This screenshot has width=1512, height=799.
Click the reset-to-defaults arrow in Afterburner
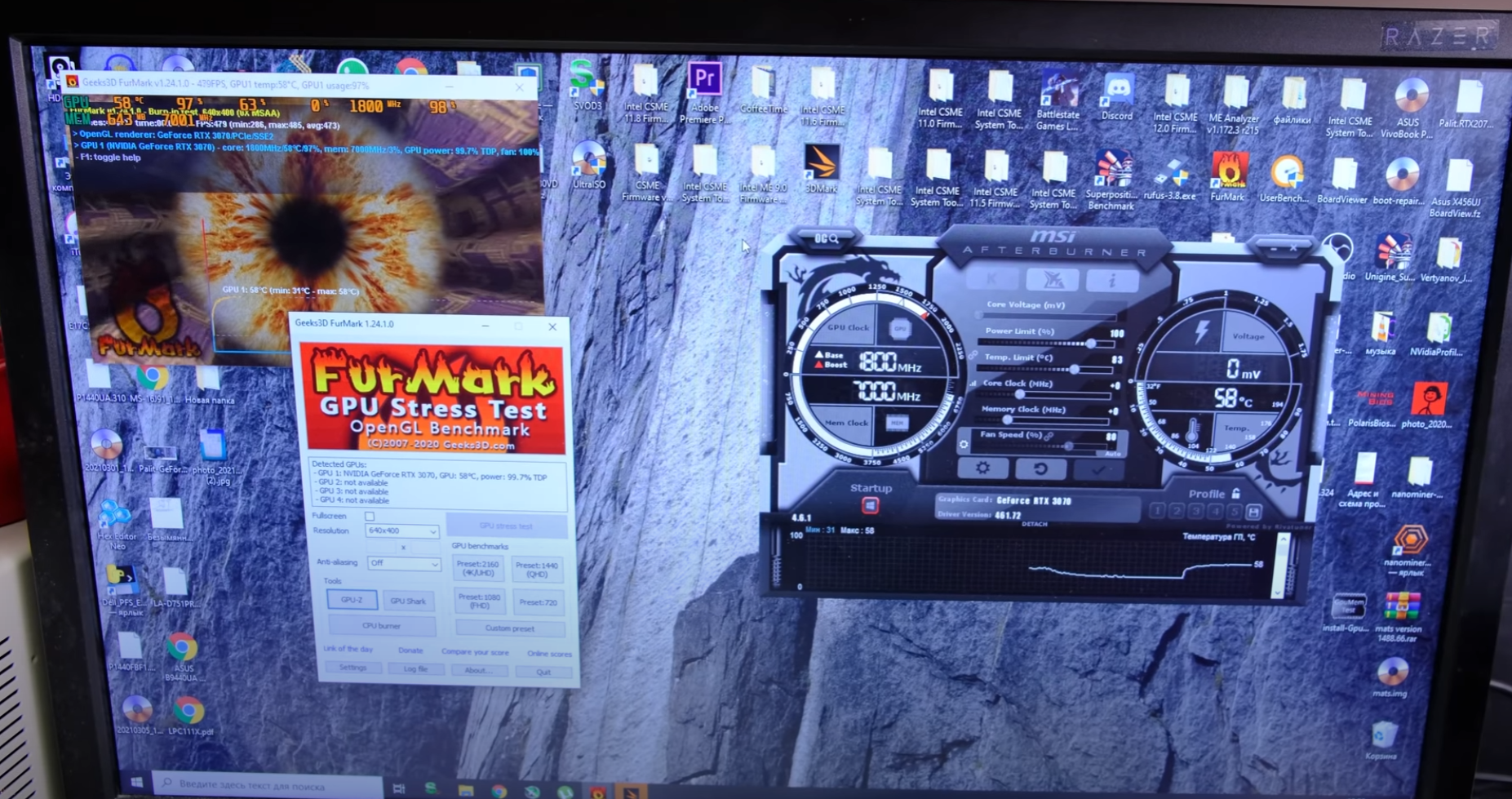[1040, 469]
